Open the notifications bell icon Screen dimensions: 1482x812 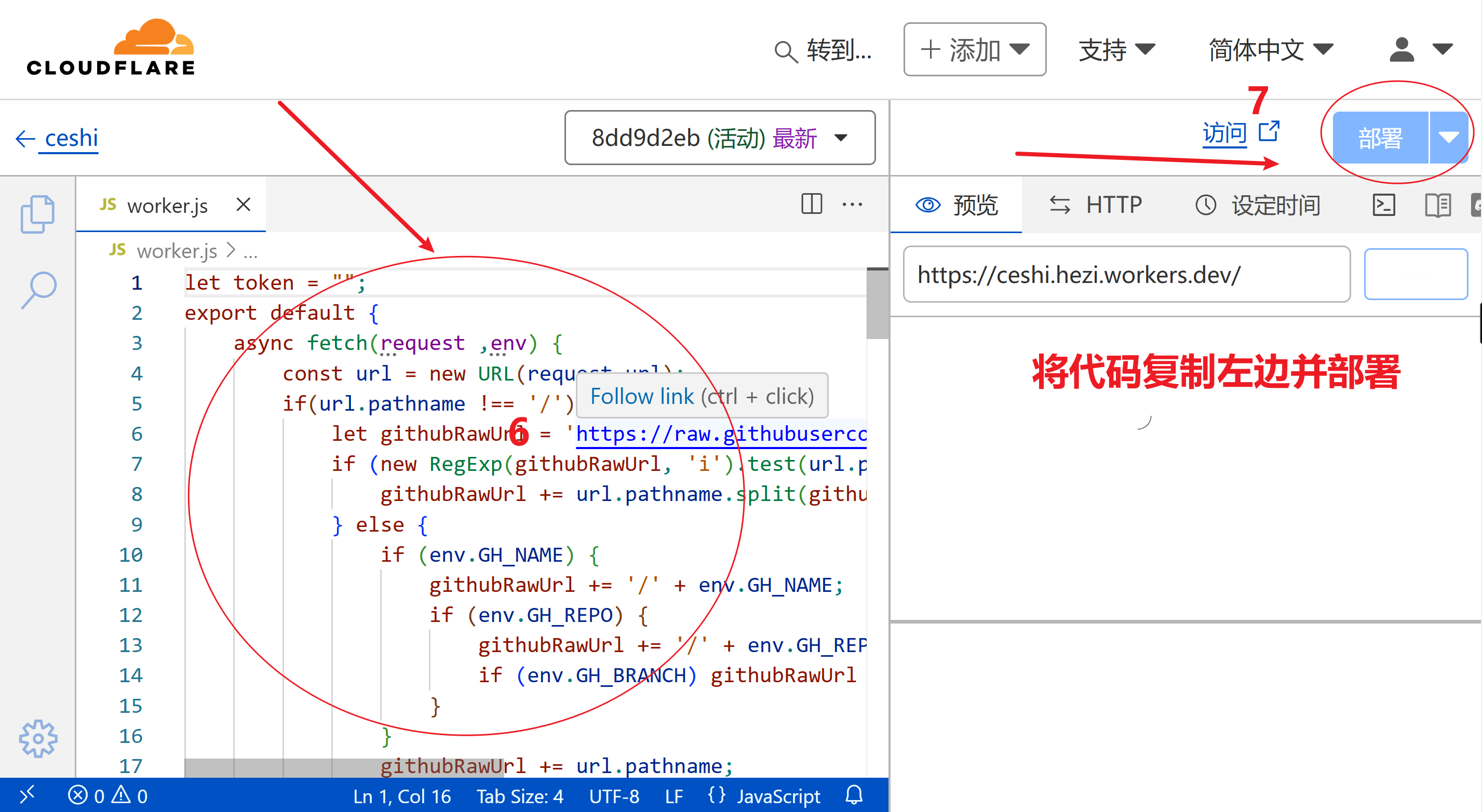[854, 796]
